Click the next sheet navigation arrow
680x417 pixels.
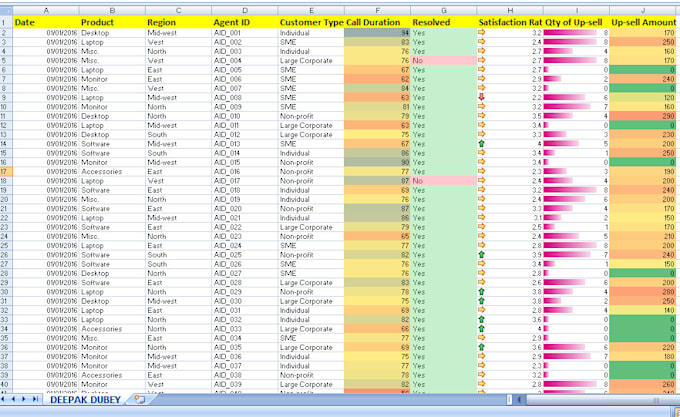24,399
